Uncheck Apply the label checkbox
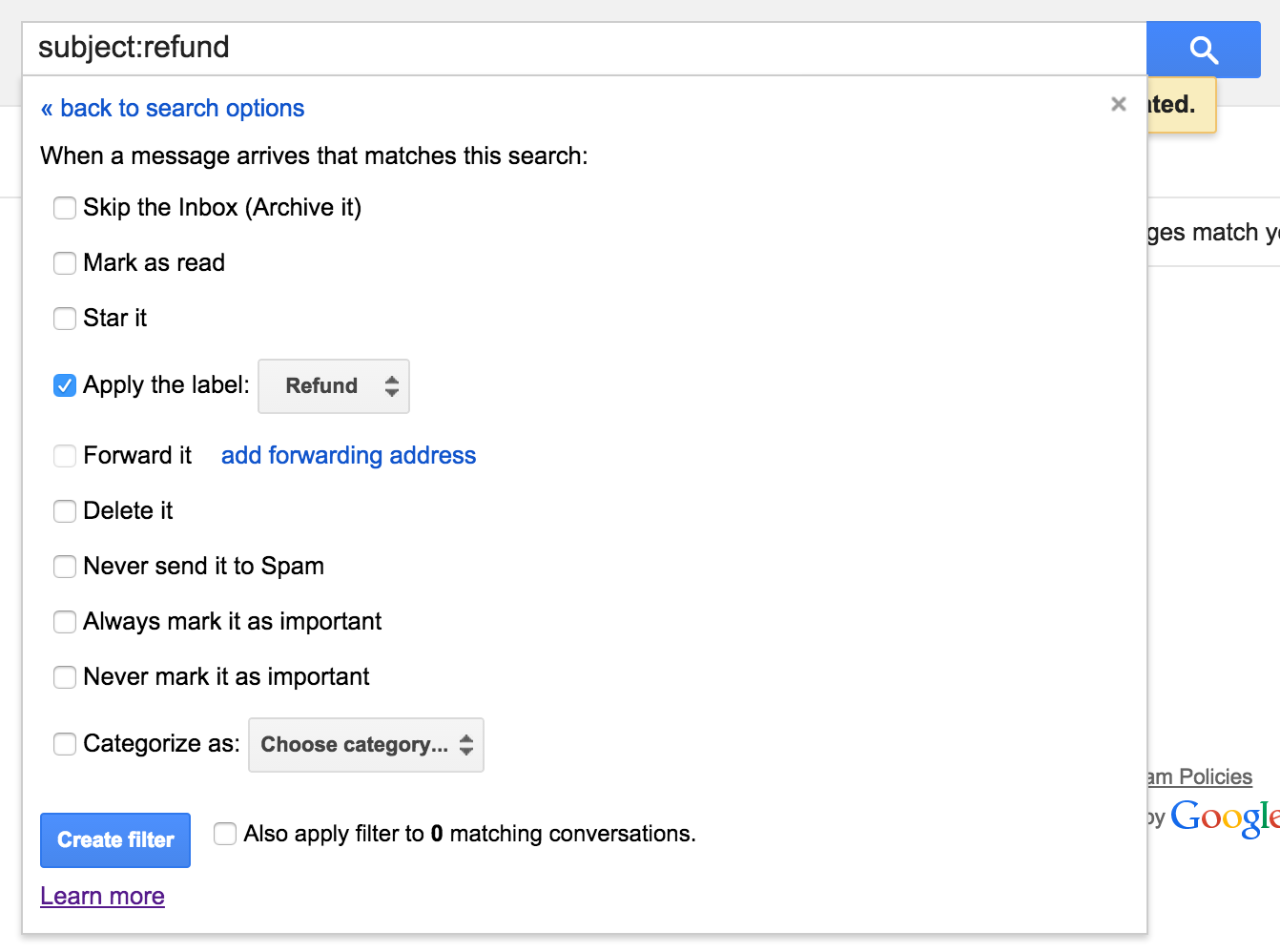The height and width of the screenshot is (952, 1280). coord(65,385)
